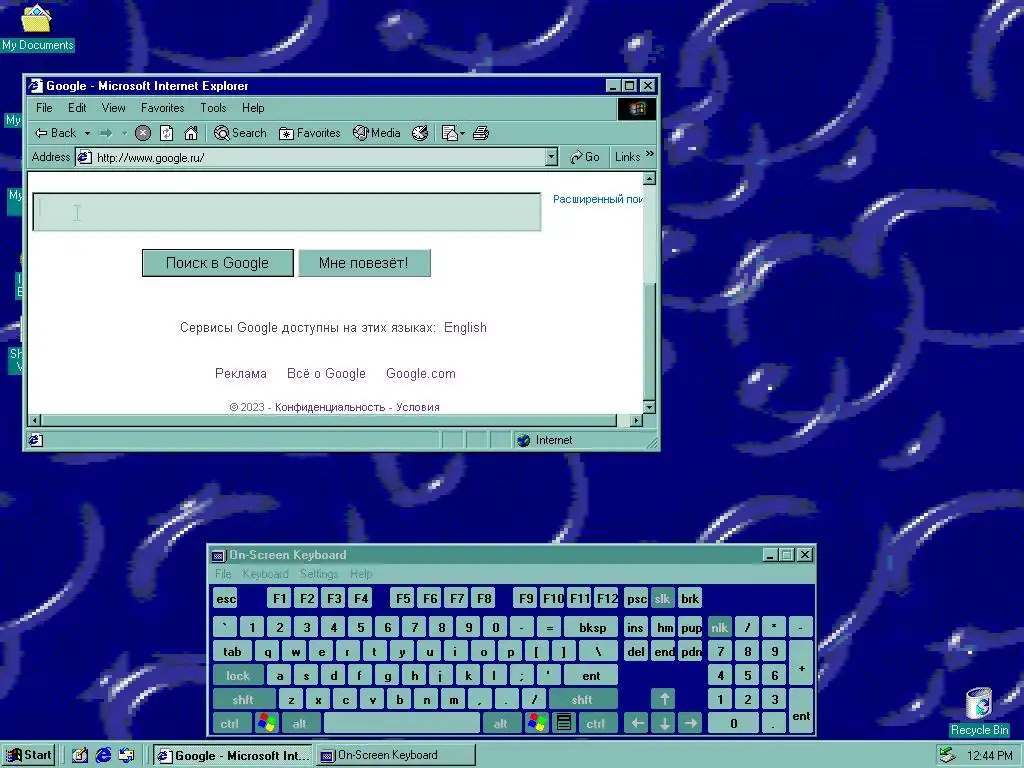Open the Recycle Bin desktop icon
This screenshot has height=768, width=1024.
[x=979, y=712]
